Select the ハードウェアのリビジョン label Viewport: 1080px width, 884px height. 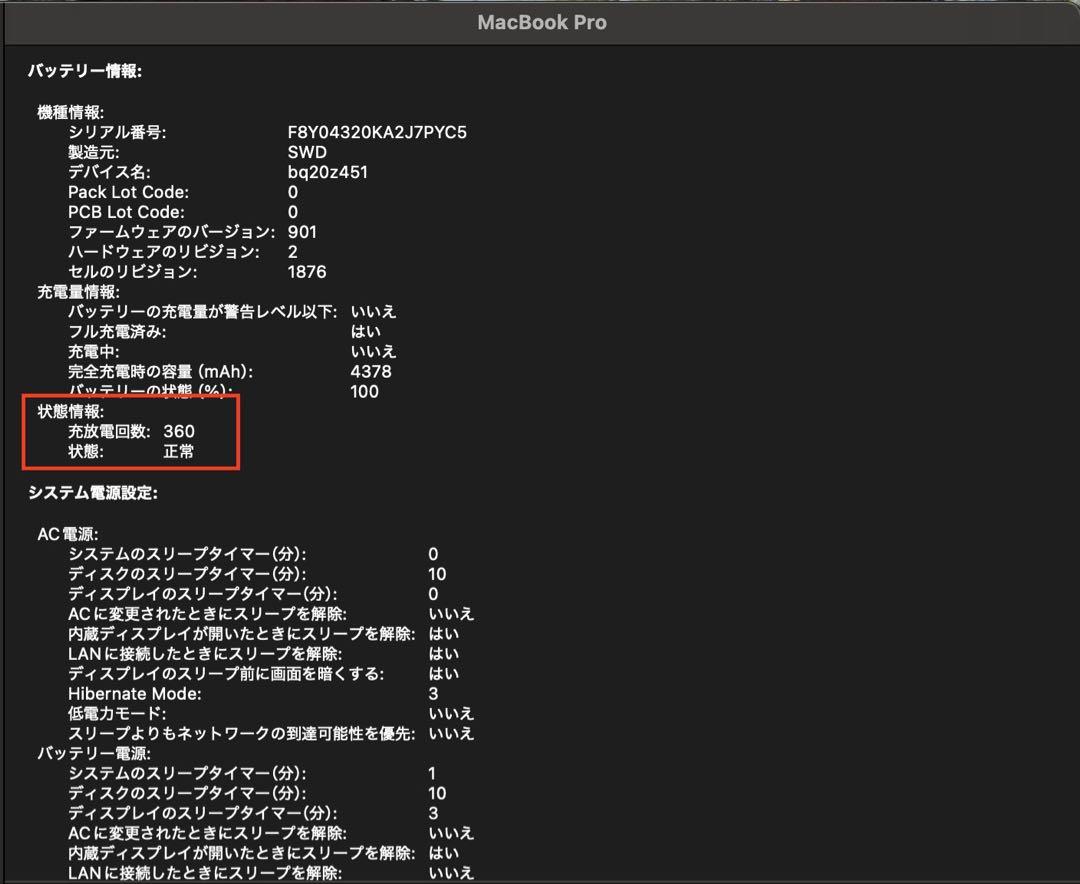164,252
